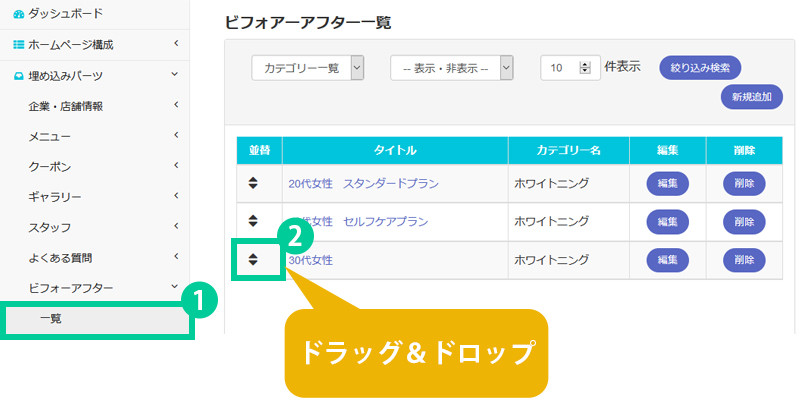Open the カテゴリー一覧 dropdown
The height and width of the screenshot is (407, 800).
(308, 67)
